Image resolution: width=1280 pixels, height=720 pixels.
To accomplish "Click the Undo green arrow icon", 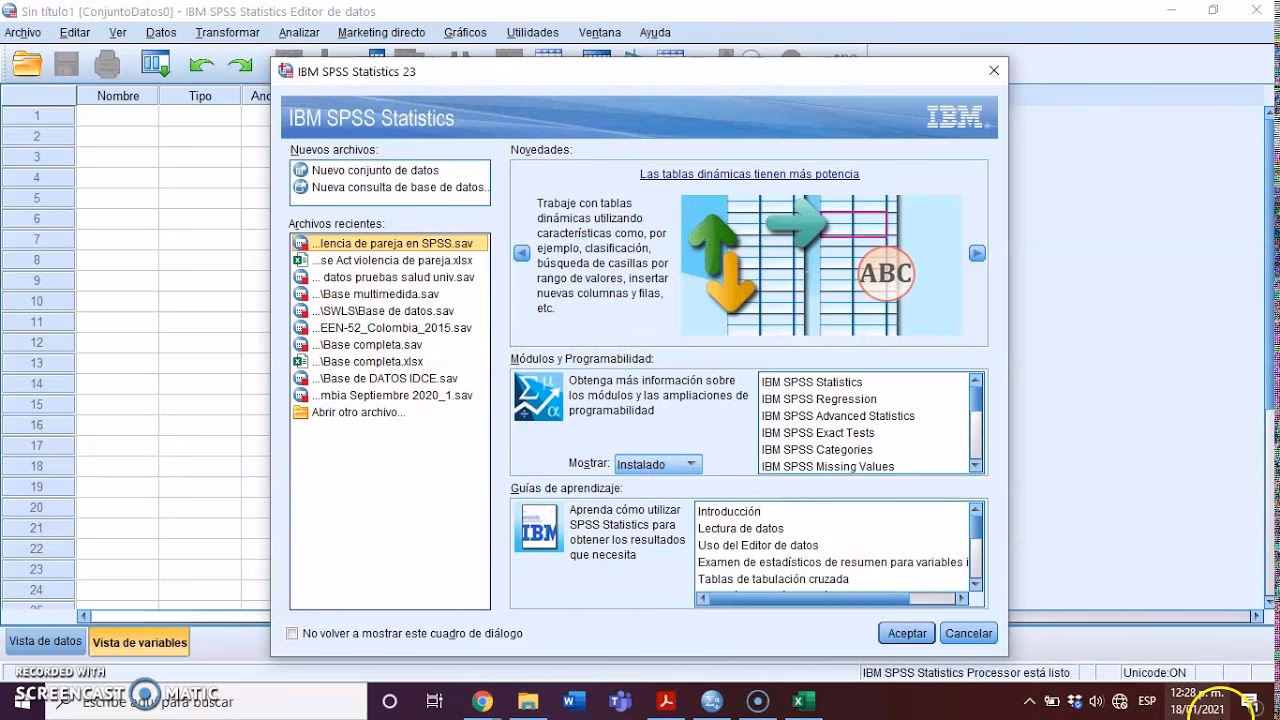I will tap(201, 65).
